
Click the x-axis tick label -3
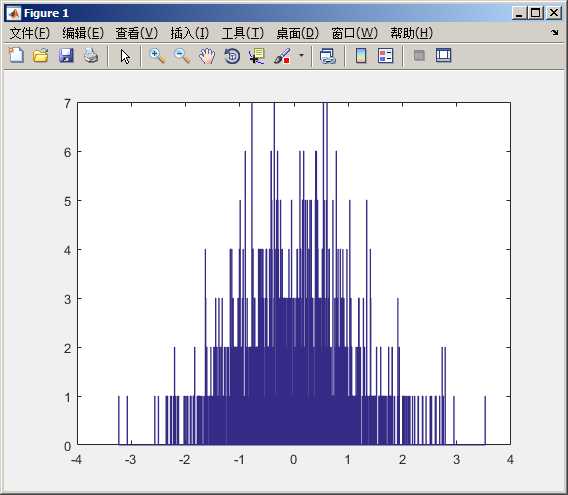(x=130, y=459)
